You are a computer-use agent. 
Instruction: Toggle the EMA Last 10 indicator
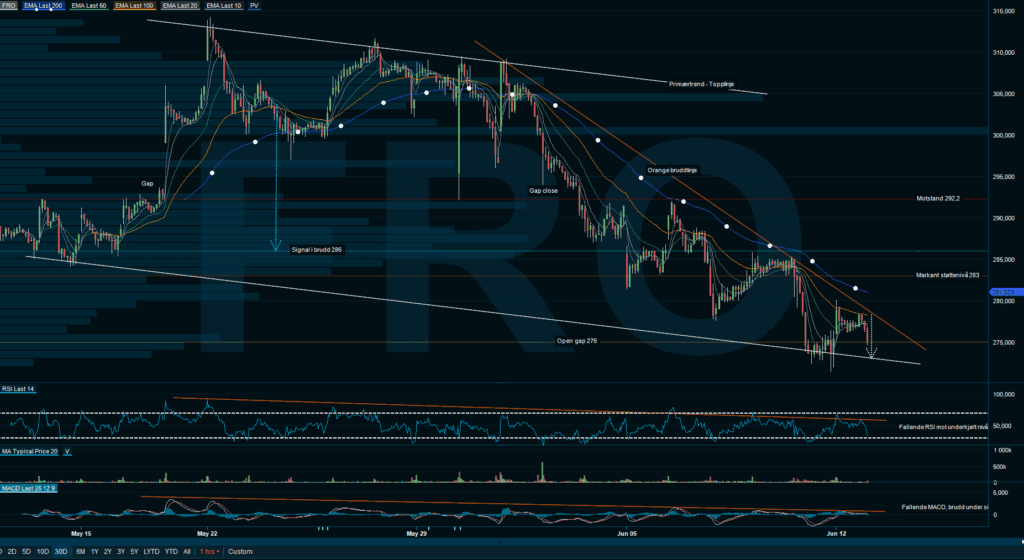224,5
